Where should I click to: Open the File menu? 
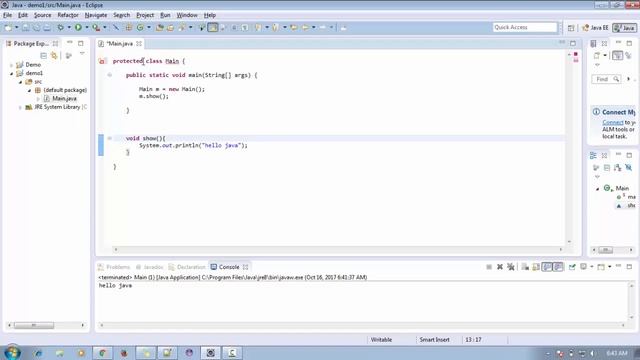(7, 15)
